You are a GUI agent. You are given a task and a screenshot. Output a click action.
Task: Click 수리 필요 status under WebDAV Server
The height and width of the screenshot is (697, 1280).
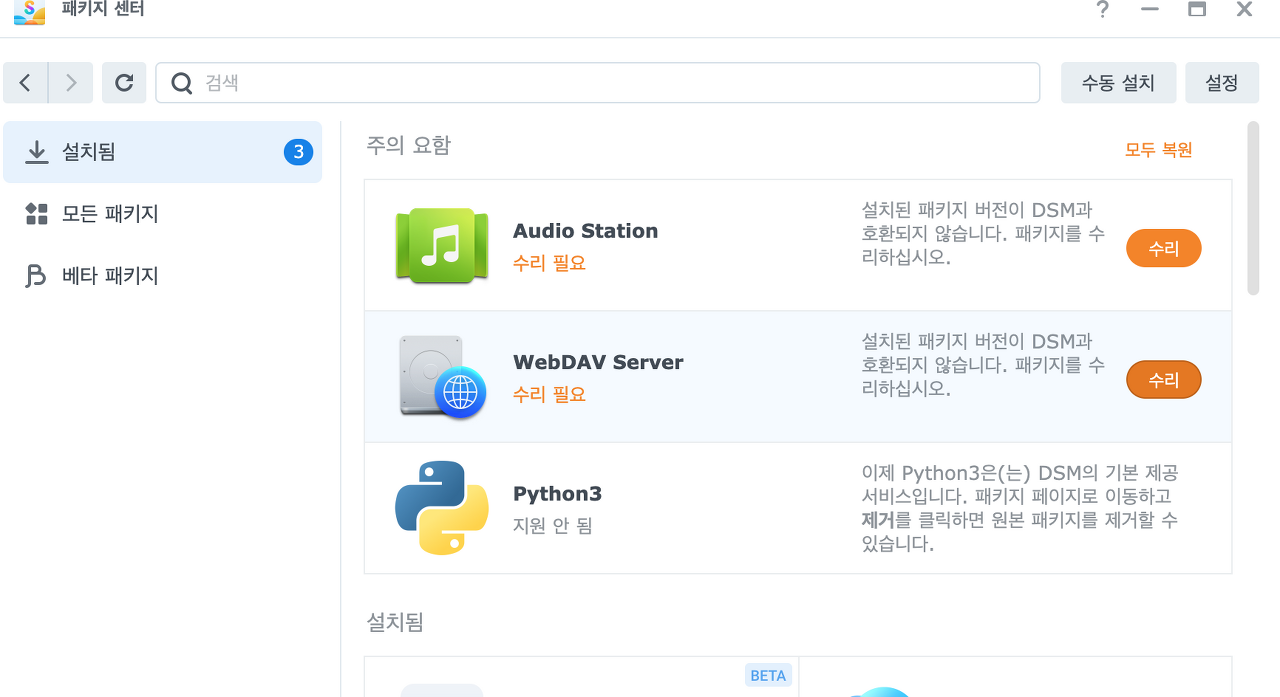pos(549,395)
